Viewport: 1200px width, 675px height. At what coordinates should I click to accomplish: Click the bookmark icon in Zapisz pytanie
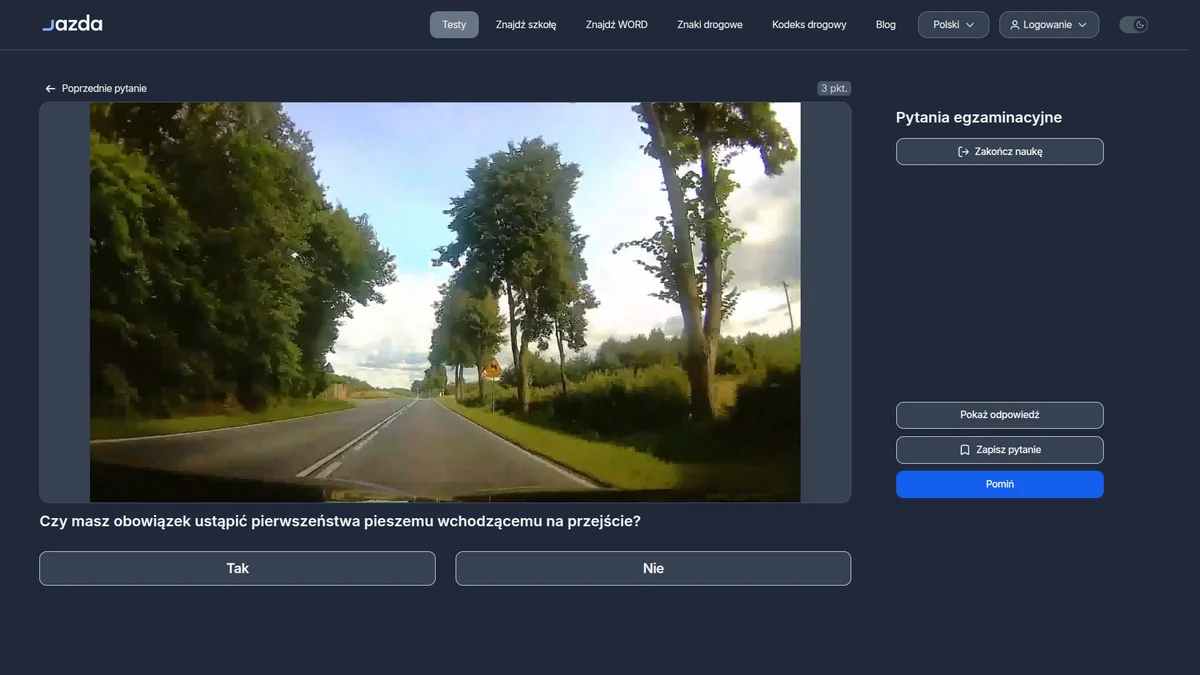pyautogui.click(x=965, y=450)
